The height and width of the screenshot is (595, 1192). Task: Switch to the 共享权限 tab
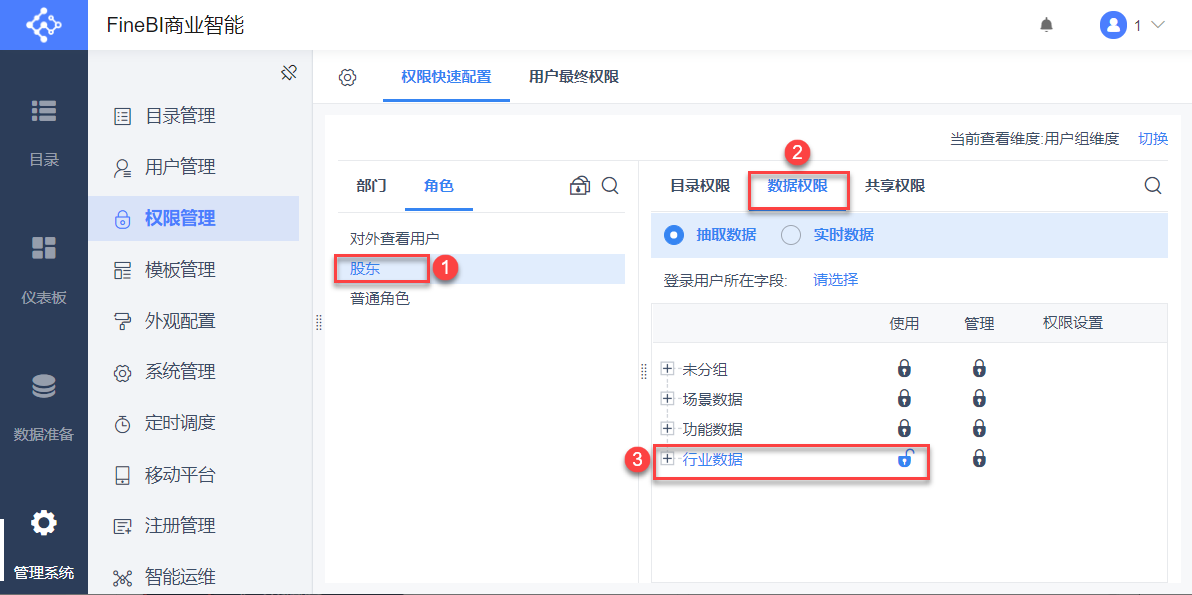pyautogui.click(x=895, y=186)
